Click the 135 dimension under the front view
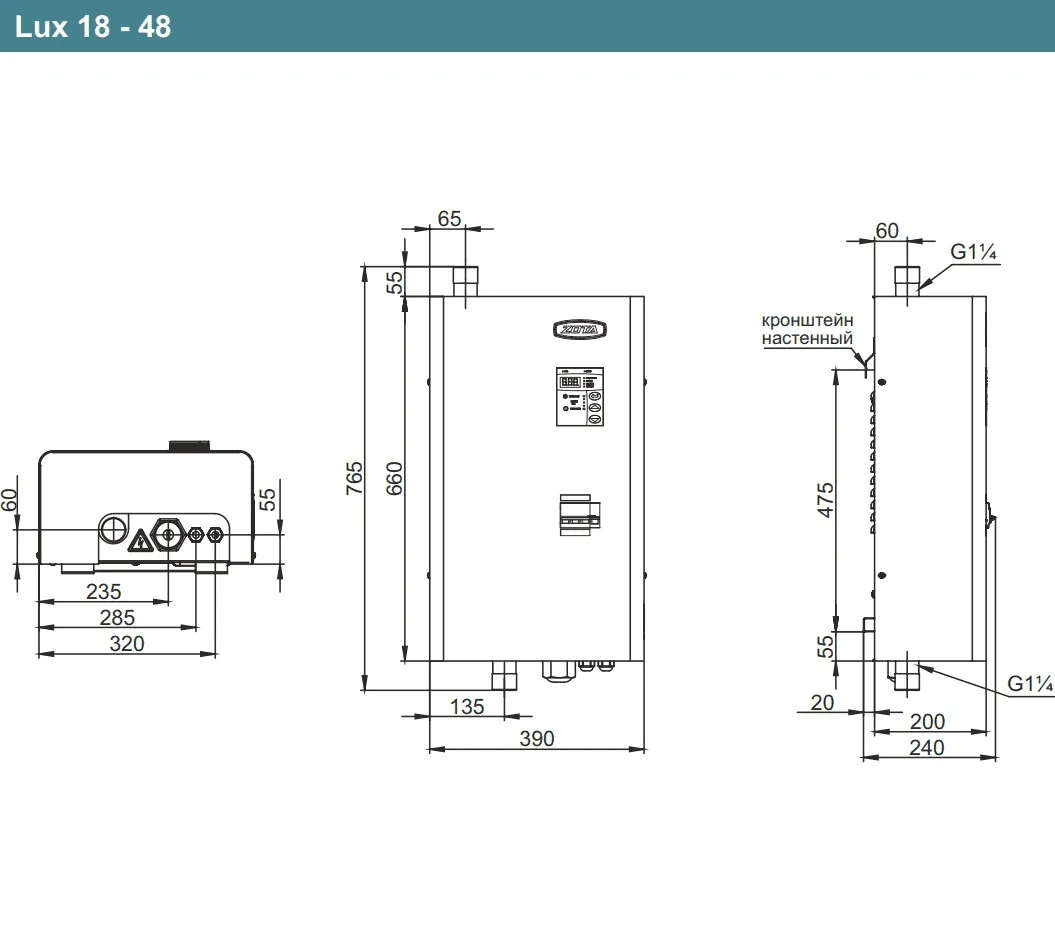The height and width of the screenshot is (950, 1055). pos(467,706)
